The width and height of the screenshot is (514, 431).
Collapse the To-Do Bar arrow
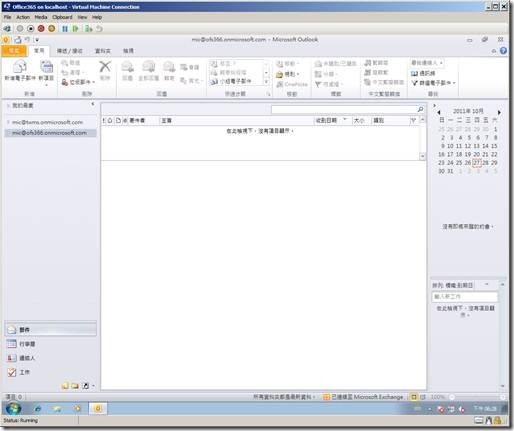(434, 105)
